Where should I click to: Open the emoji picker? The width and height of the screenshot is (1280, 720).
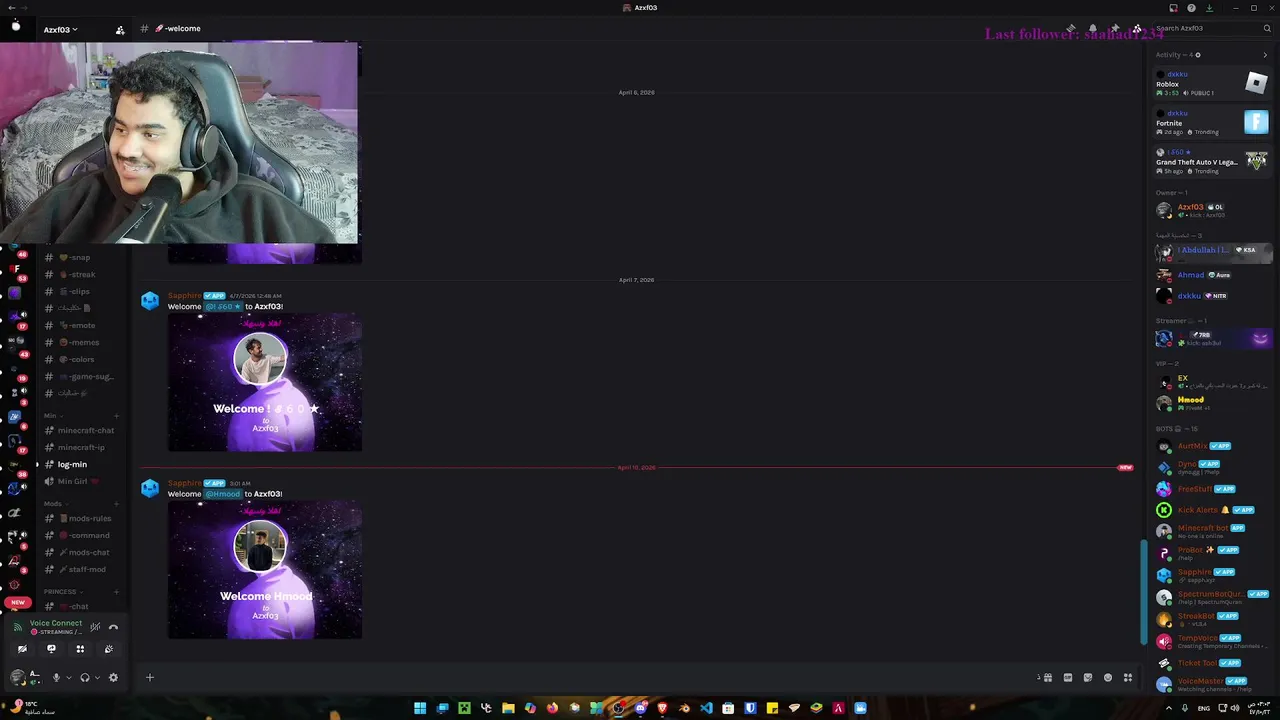1107,677
